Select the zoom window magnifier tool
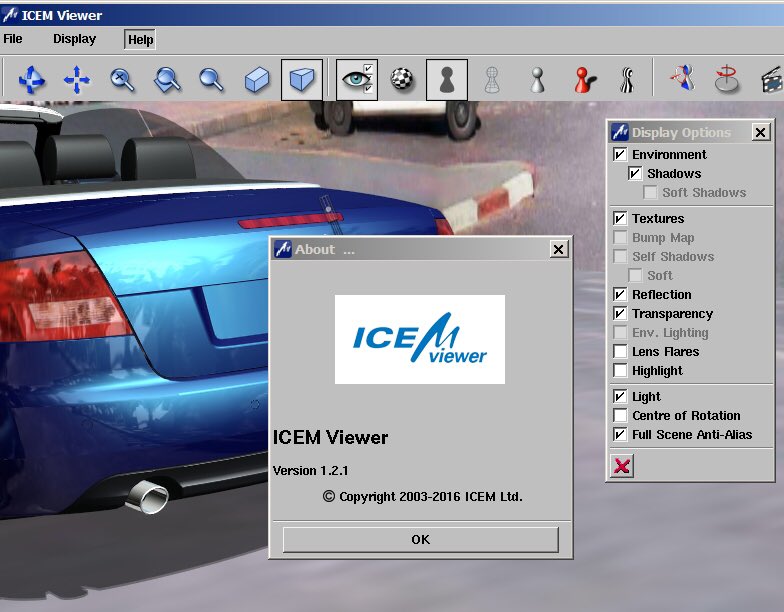784x612 pixels. pyautogui.click(x=167, y=80)
